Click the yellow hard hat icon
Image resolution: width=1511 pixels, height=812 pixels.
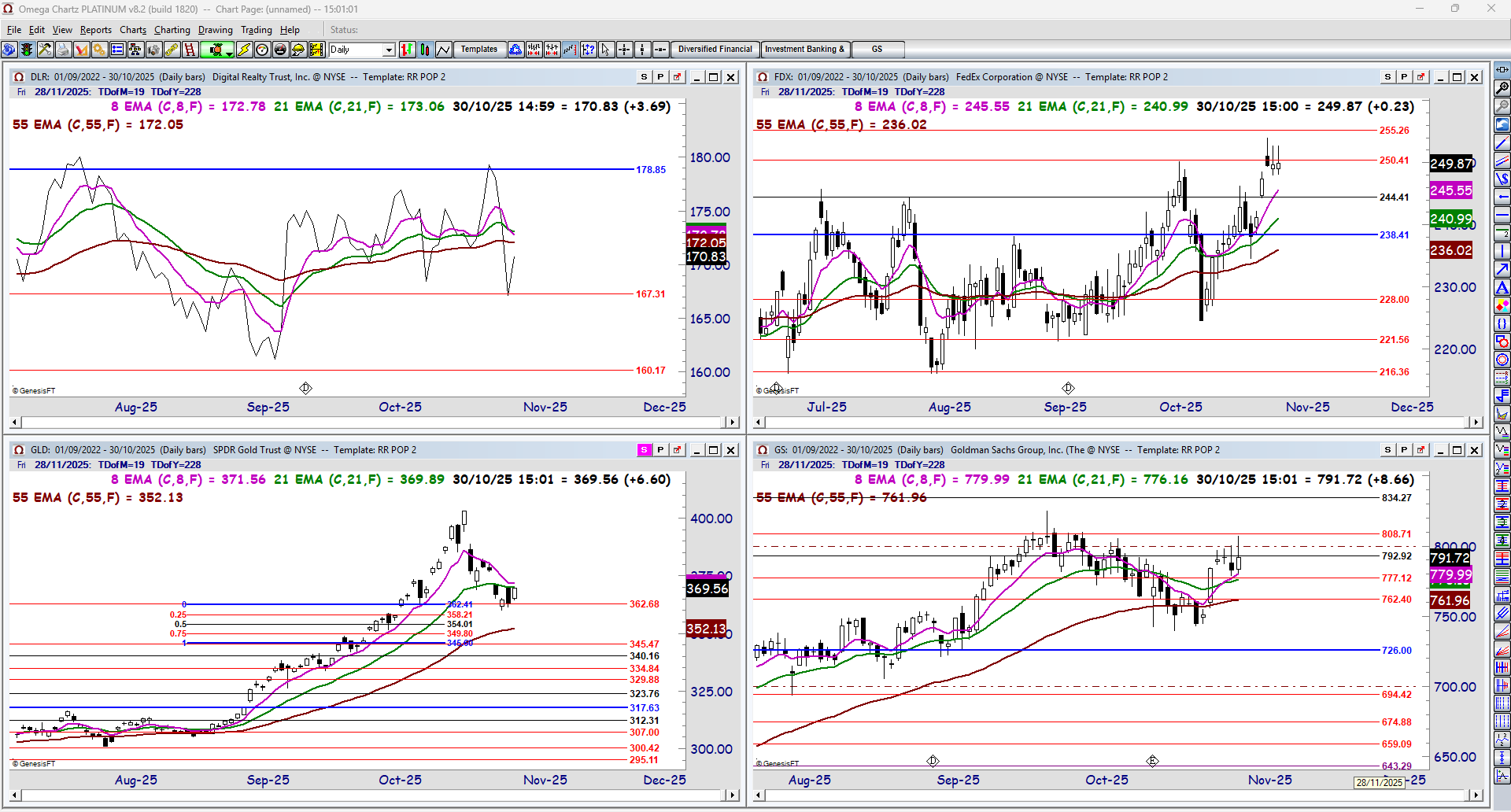[x=298, y=50]
